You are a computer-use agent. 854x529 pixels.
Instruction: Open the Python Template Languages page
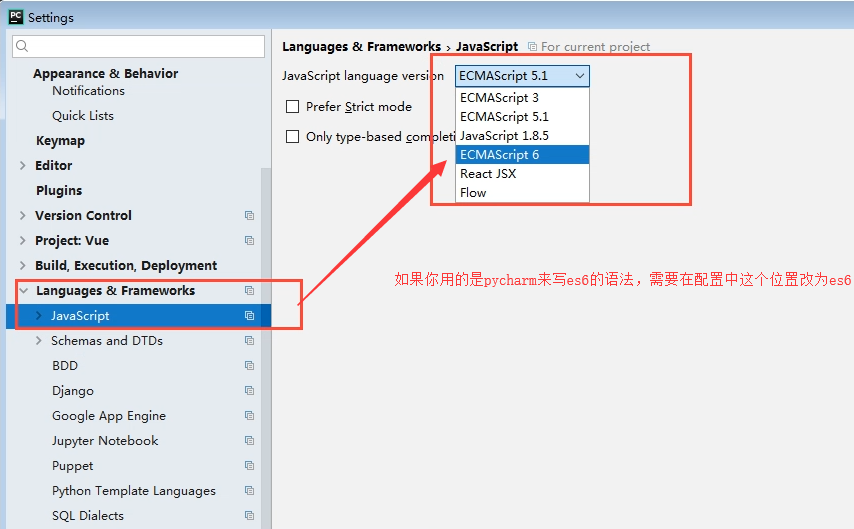(x=133, y=491)
